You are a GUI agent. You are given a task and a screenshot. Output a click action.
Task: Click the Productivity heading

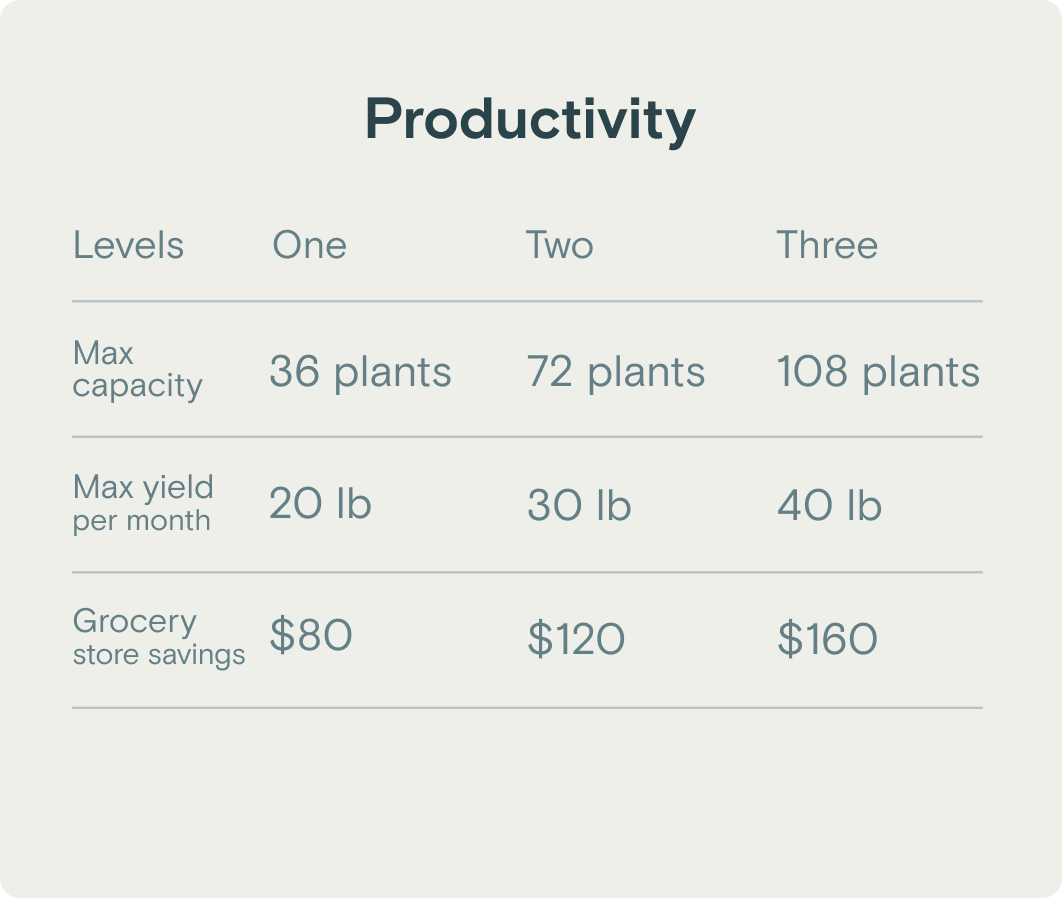[x=530, y=120]
